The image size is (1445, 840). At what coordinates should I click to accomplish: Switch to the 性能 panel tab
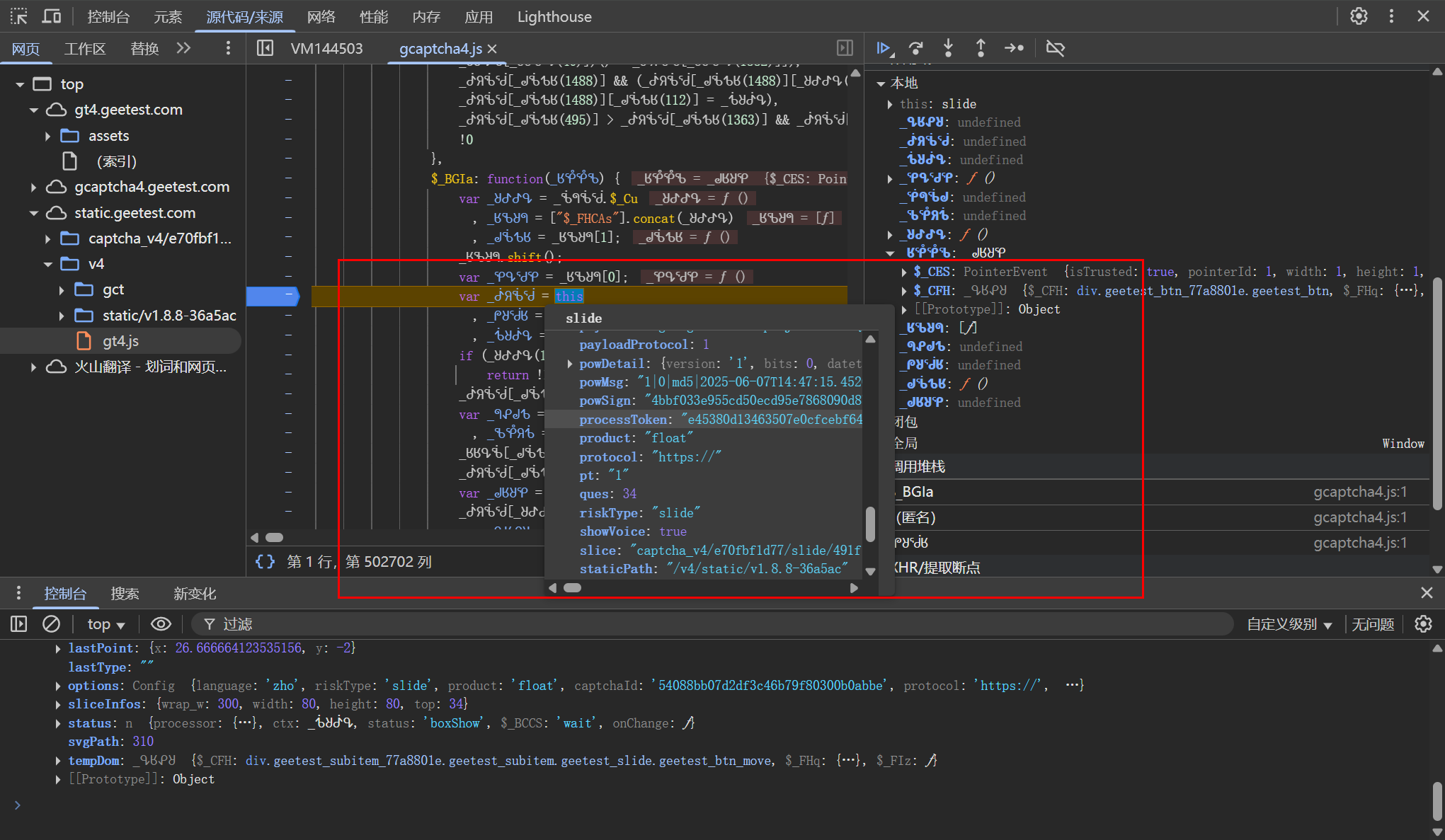tap(374, 17)
